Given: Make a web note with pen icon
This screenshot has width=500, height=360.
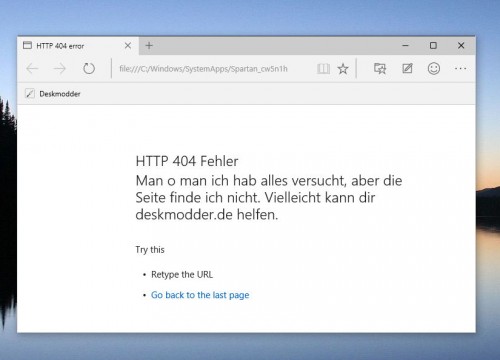Looking at the screenshot, I should click(x=407, y=69).
